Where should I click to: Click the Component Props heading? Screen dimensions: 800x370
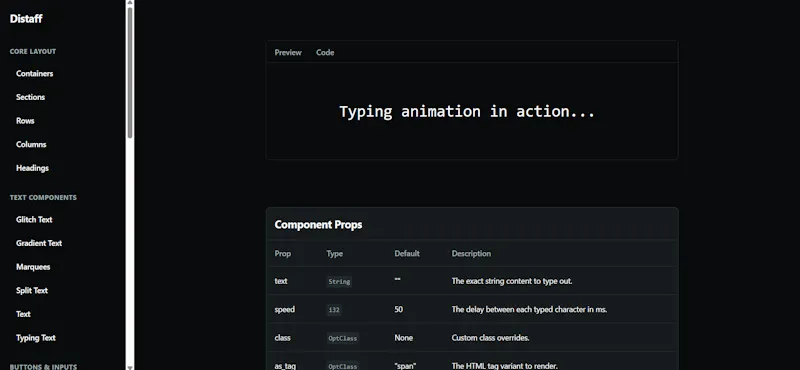coord(318,225)
